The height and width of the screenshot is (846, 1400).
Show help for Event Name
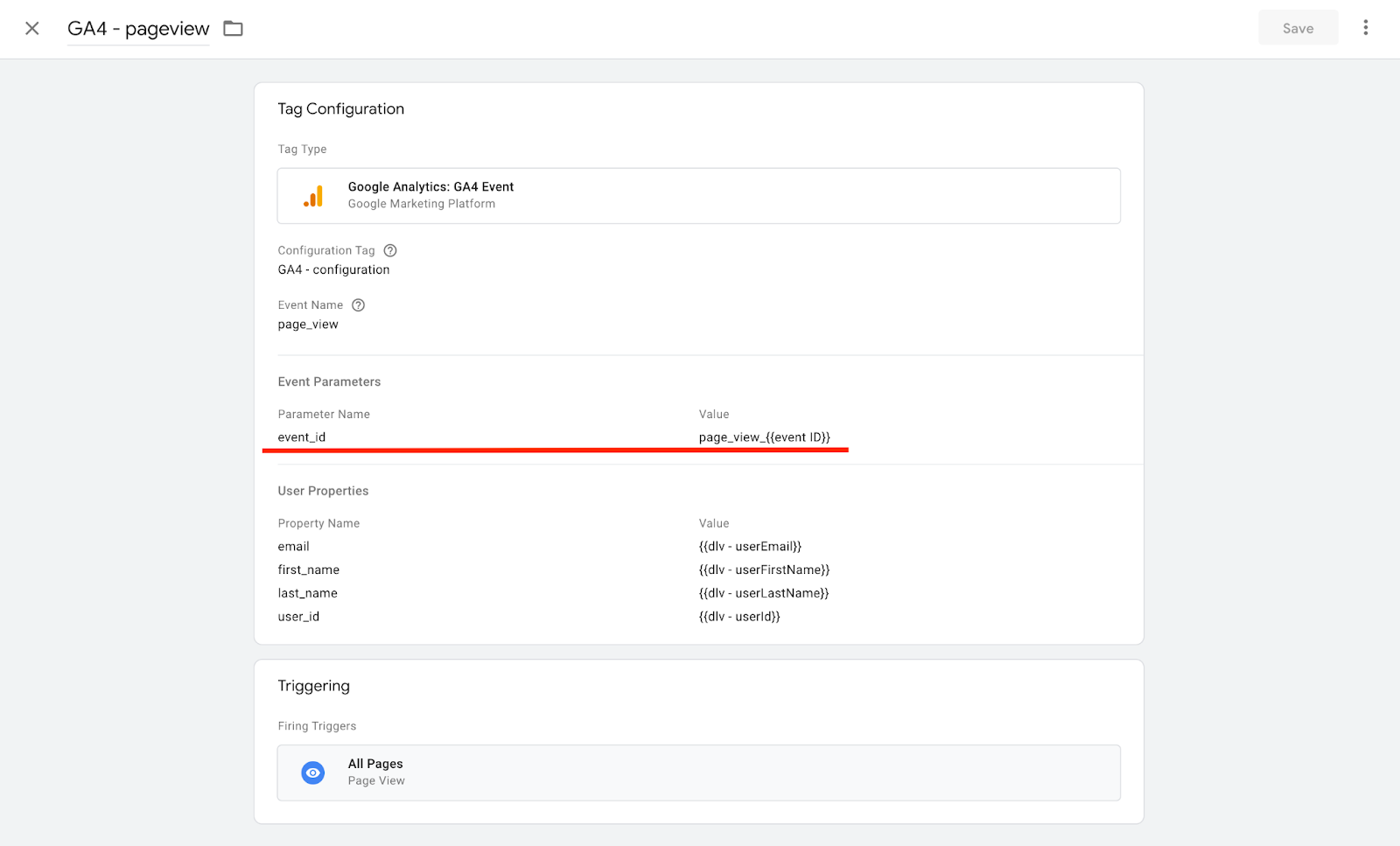click(358, 304)
